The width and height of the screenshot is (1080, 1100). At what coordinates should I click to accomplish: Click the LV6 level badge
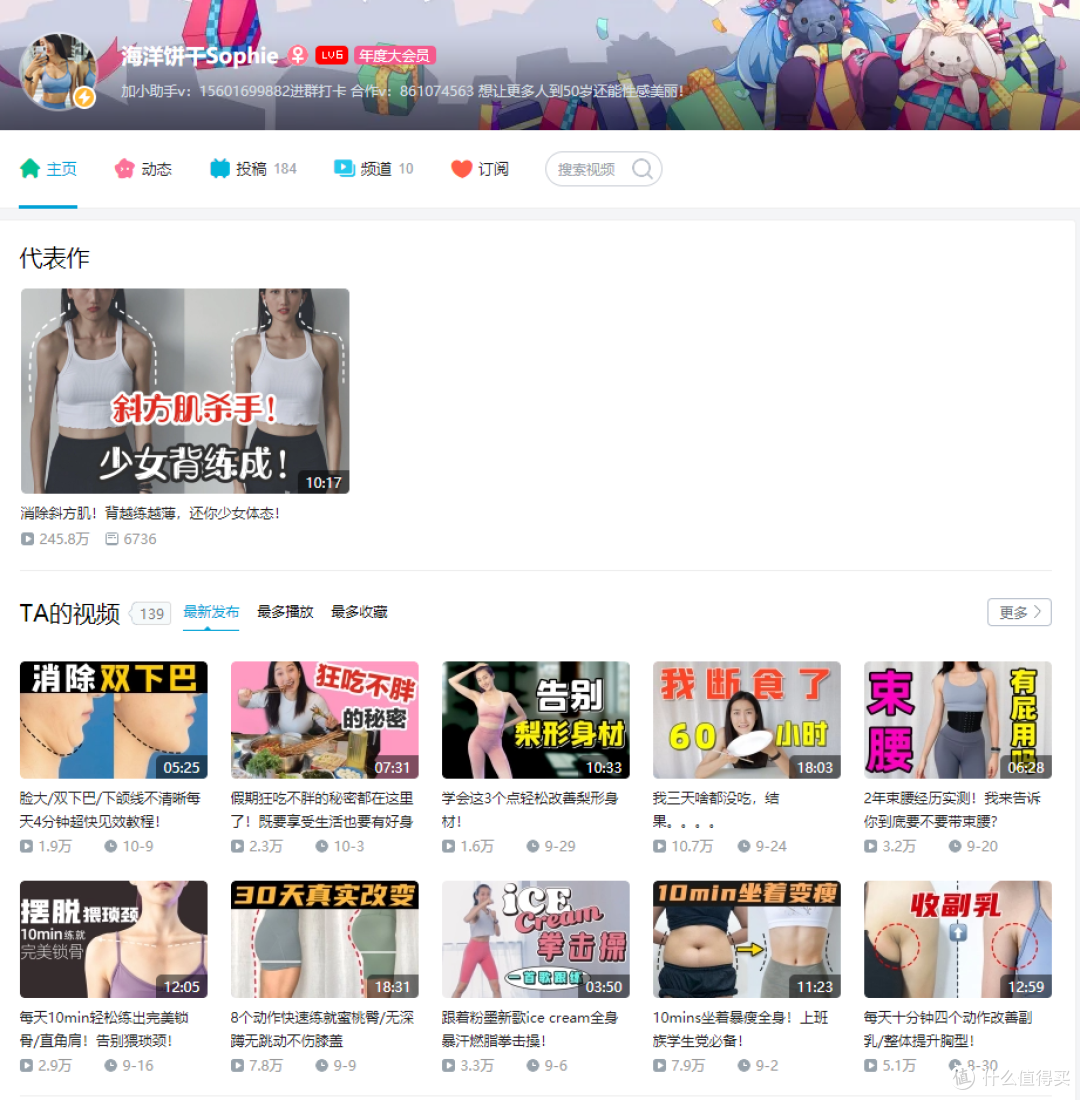tap(331, 55)
